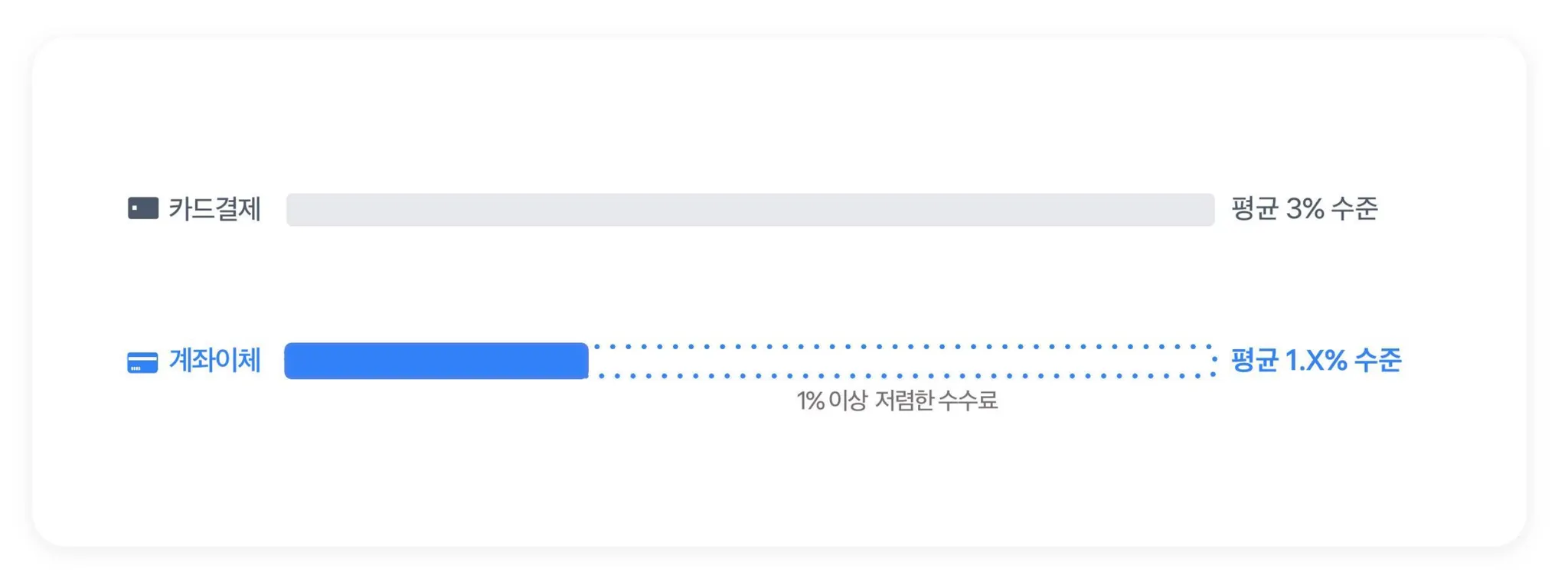
Task: Click the blue card icon beside 계좌이체
Action: pos(142,362)
